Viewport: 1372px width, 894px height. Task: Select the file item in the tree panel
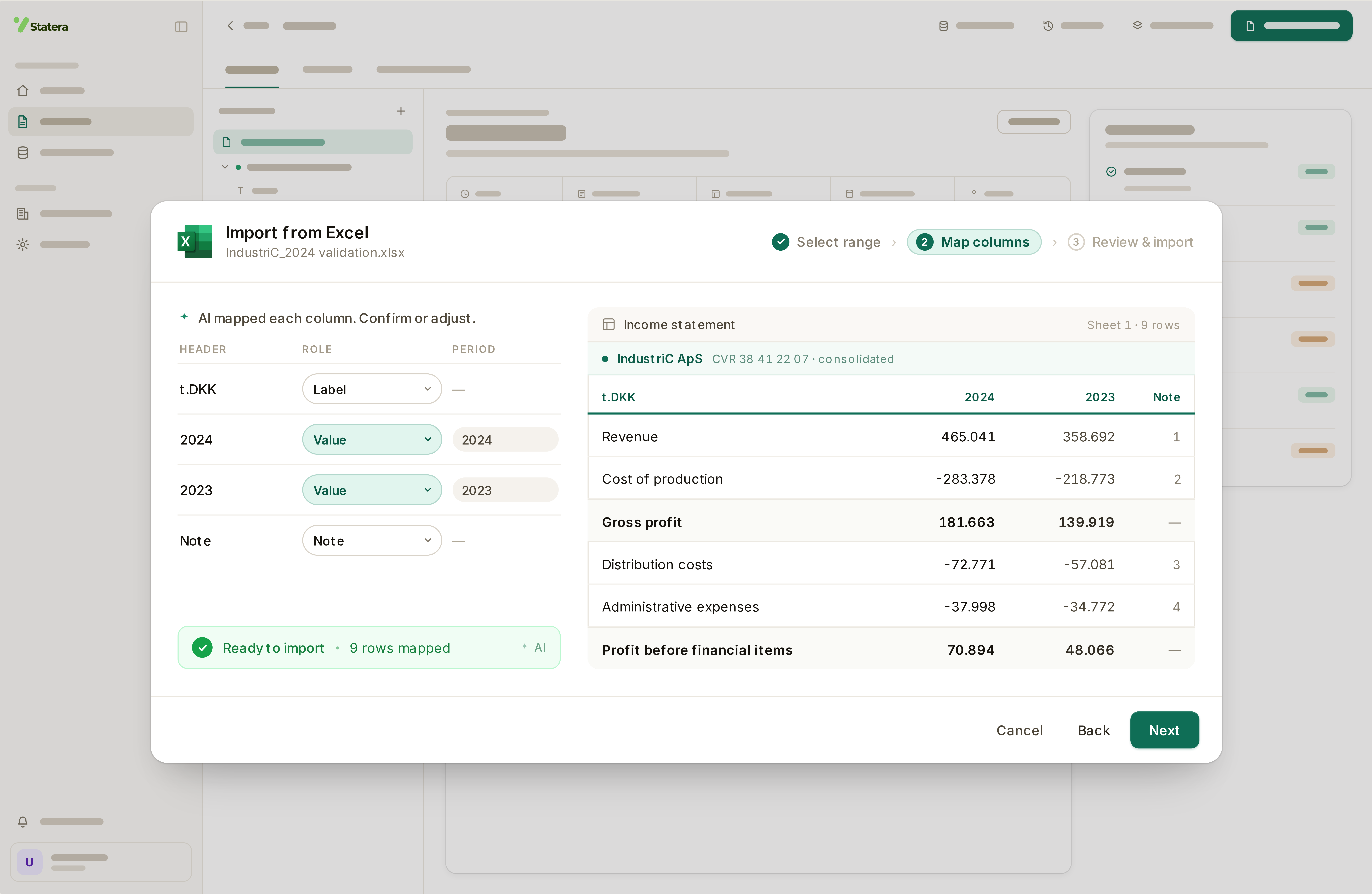[313, 142]
